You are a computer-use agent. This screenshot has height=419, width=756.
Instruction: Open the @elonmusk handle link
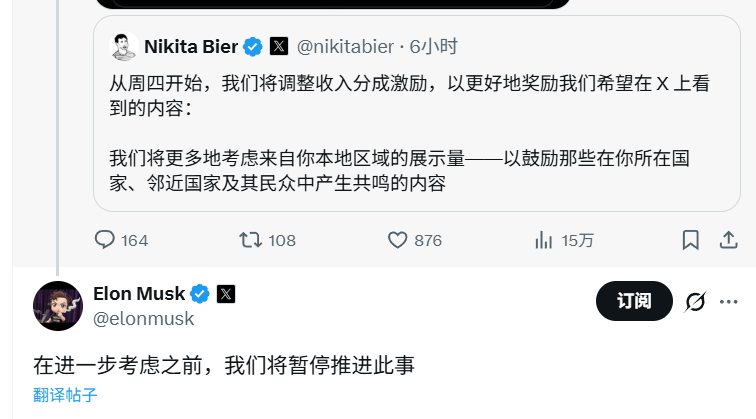[x=144, y=319]
